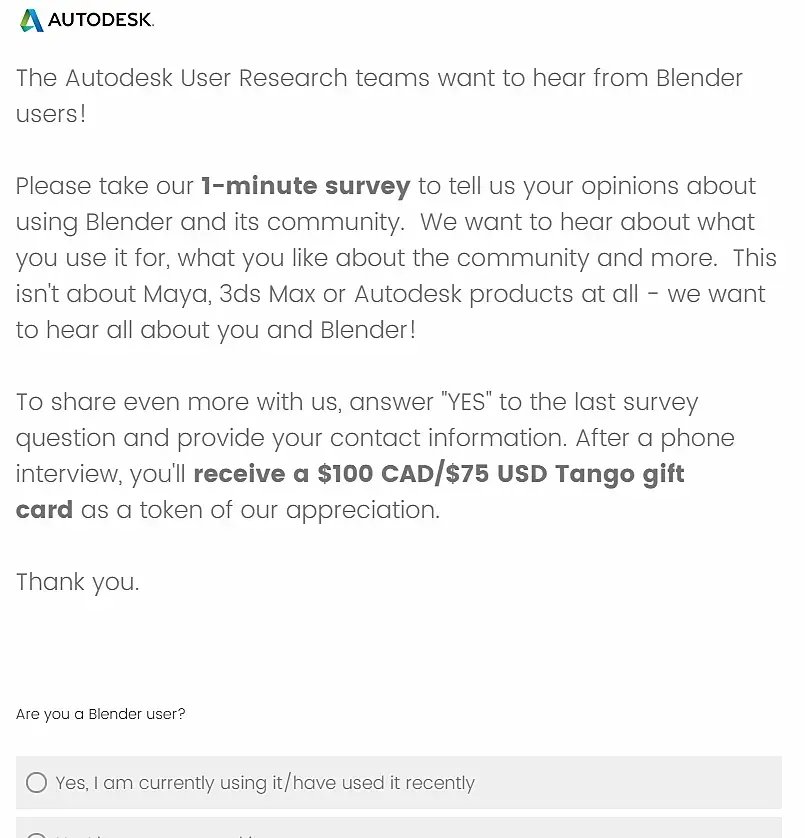Image resolution: width=805 pixels, height=838 pixels.
Task: Click the word "users!" in the intro
Action: pyautogui.click(x=51, y=114)
